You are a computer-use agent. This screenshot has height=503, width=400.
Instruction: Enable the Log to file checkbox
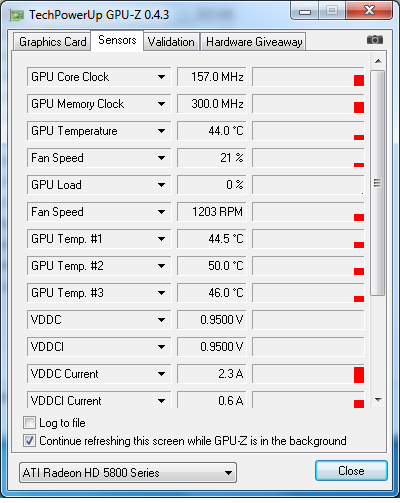click(x=29, y=423)
